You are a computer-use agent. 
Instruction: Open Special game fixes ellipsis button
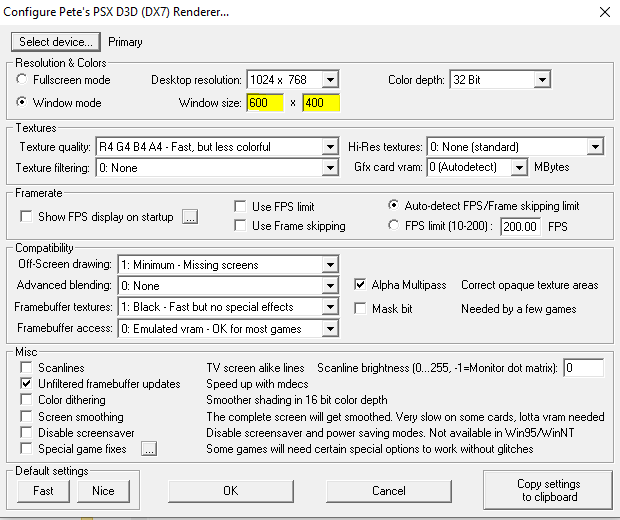149,449
